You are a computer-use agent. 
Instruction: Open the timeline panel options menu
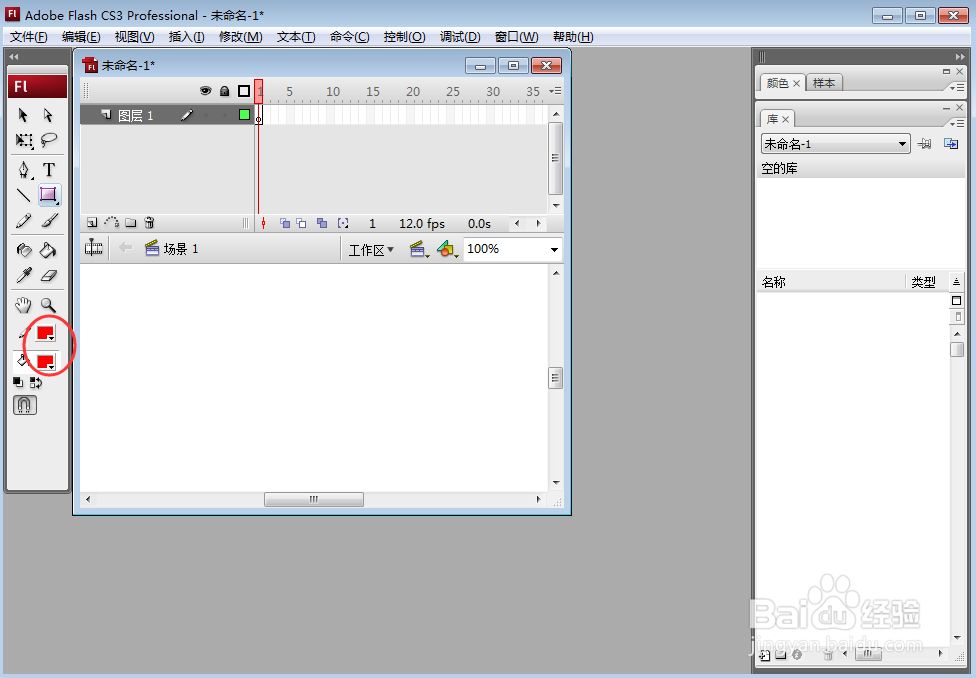[x=556, y=91]
